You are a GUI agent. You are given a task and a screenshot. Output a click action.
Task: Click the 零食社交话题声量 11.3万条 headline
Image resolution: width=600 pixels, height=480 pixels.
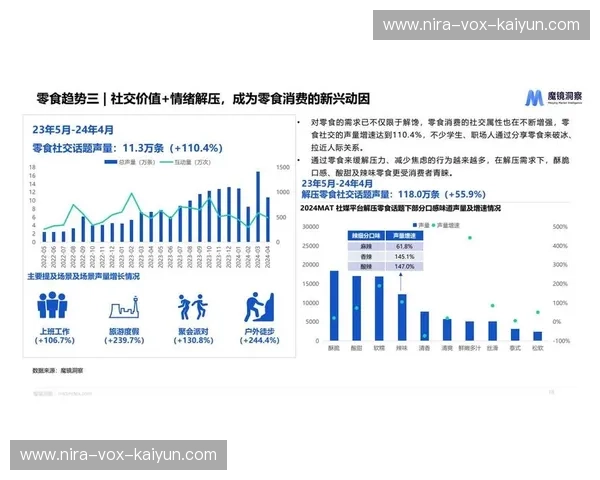pos(126,147)
